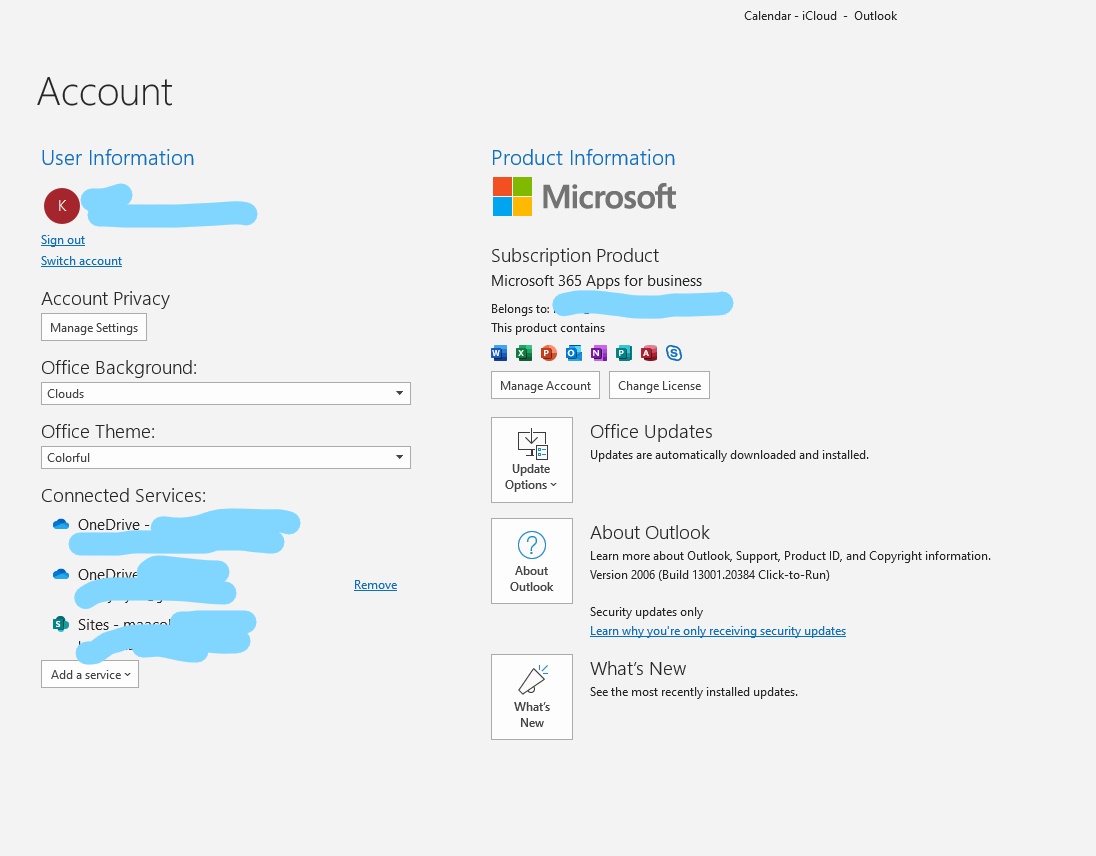Click the Access app icon
The image size is (1096, 856).
pyautogui.click(x=649, y=353)
